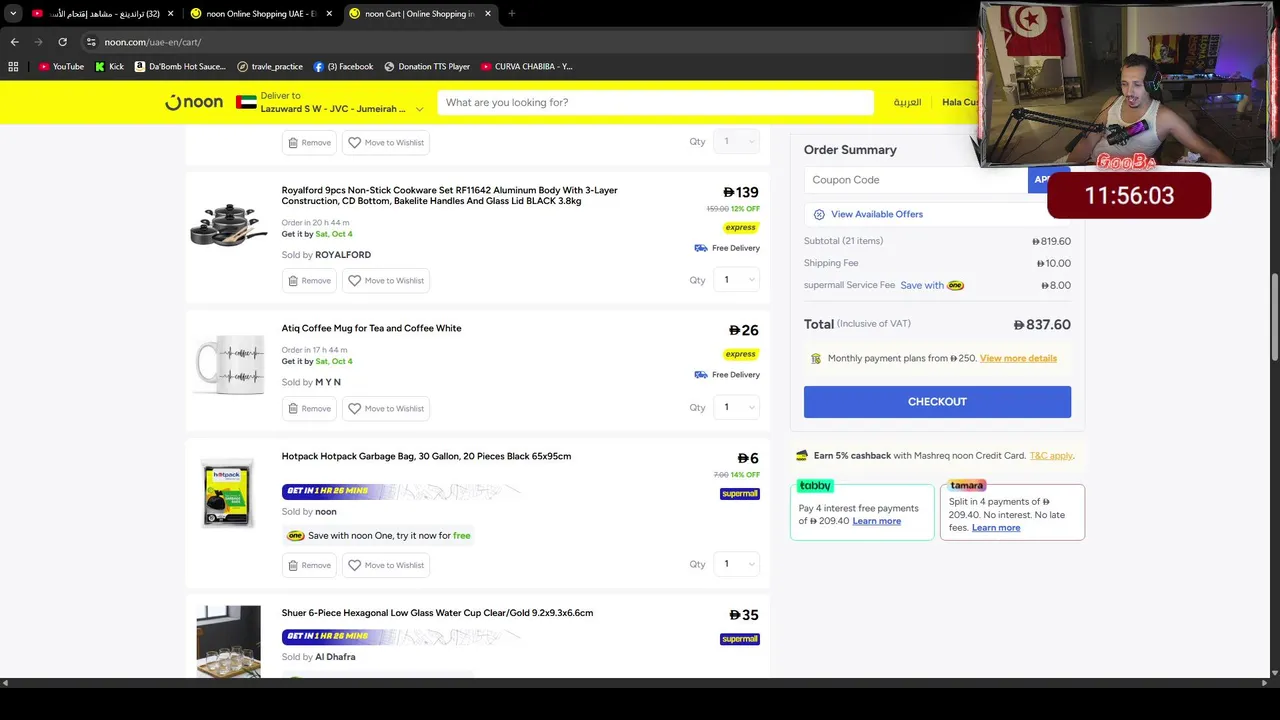Click noon One try it now for free banner
The width and height of the screenshot is (1280, 720).
pyautogui.click(x=378, y=536)
